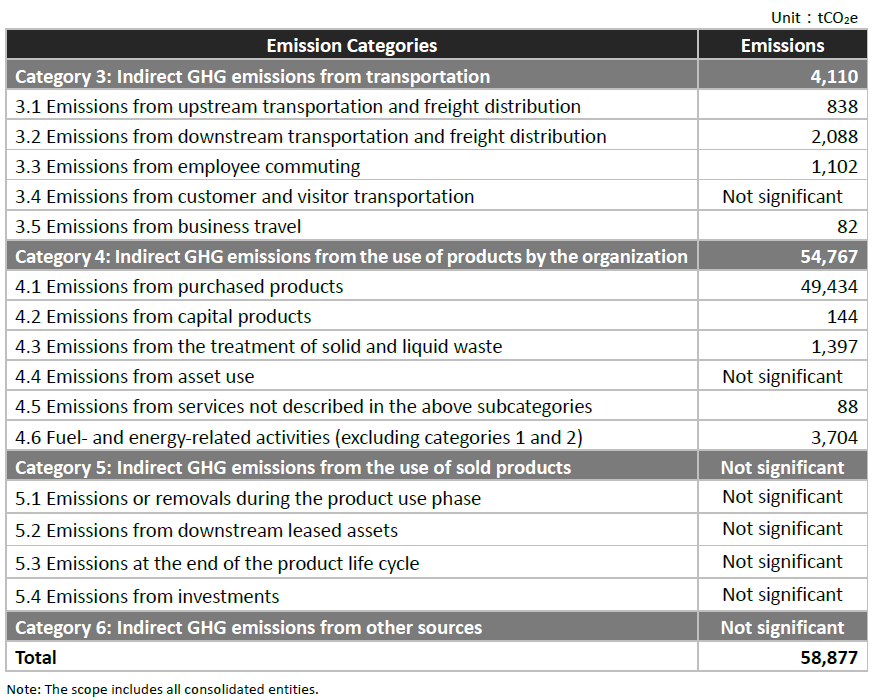
Task: Select the Category 3 transportation header row
Action: [253, 76]
